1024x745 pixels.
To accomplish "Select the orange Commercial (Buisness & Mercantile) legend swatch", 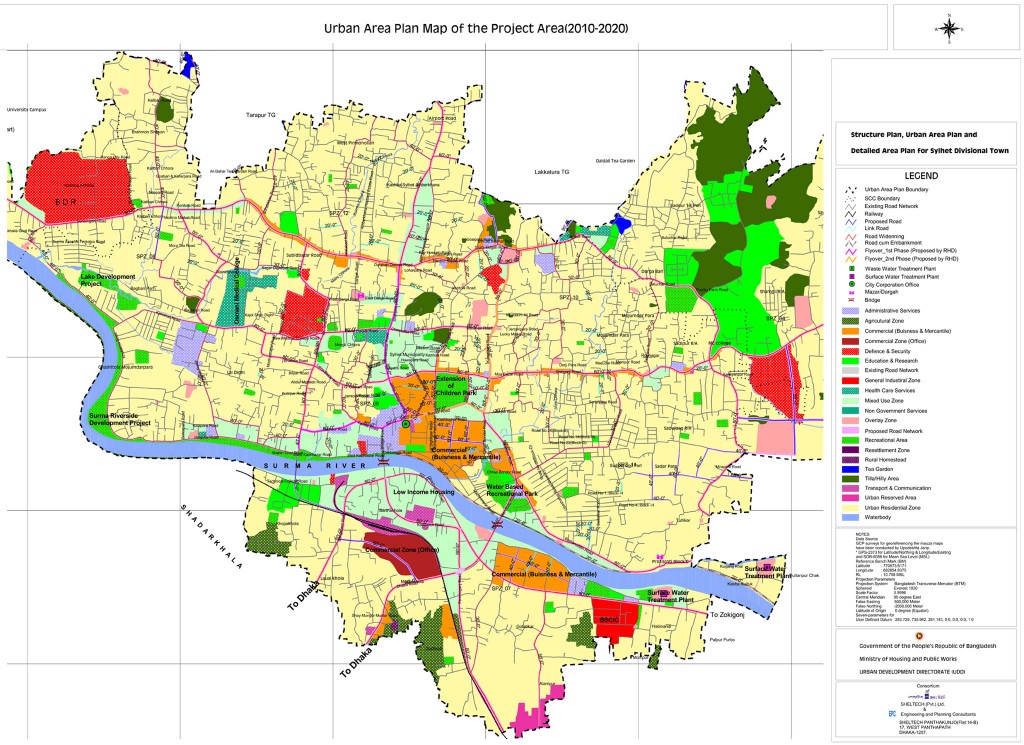I will point(851,331).
